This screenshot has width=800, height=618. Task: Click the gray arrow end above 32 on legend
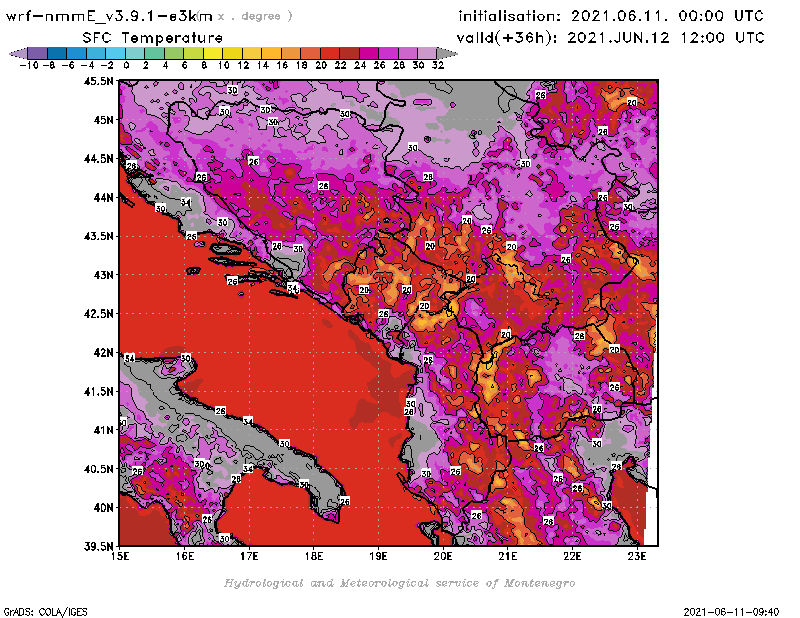447,53
